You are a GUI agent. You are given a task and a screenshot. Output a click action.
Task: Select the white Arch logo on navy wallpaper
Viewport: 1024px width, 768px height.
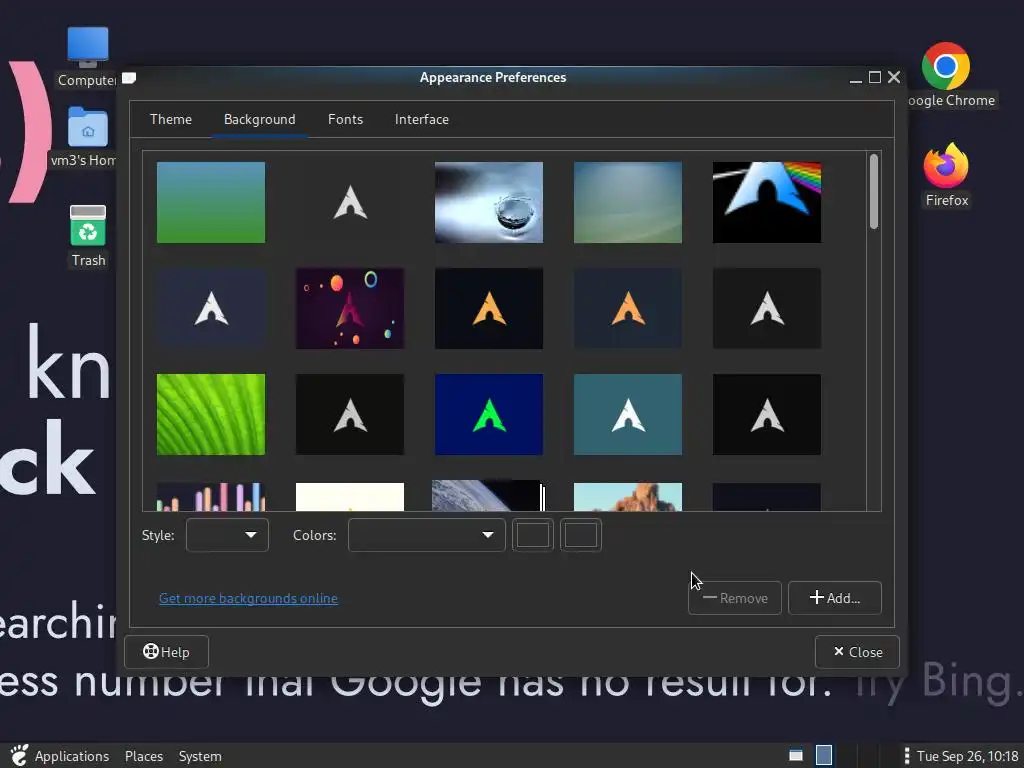[211, 308]
